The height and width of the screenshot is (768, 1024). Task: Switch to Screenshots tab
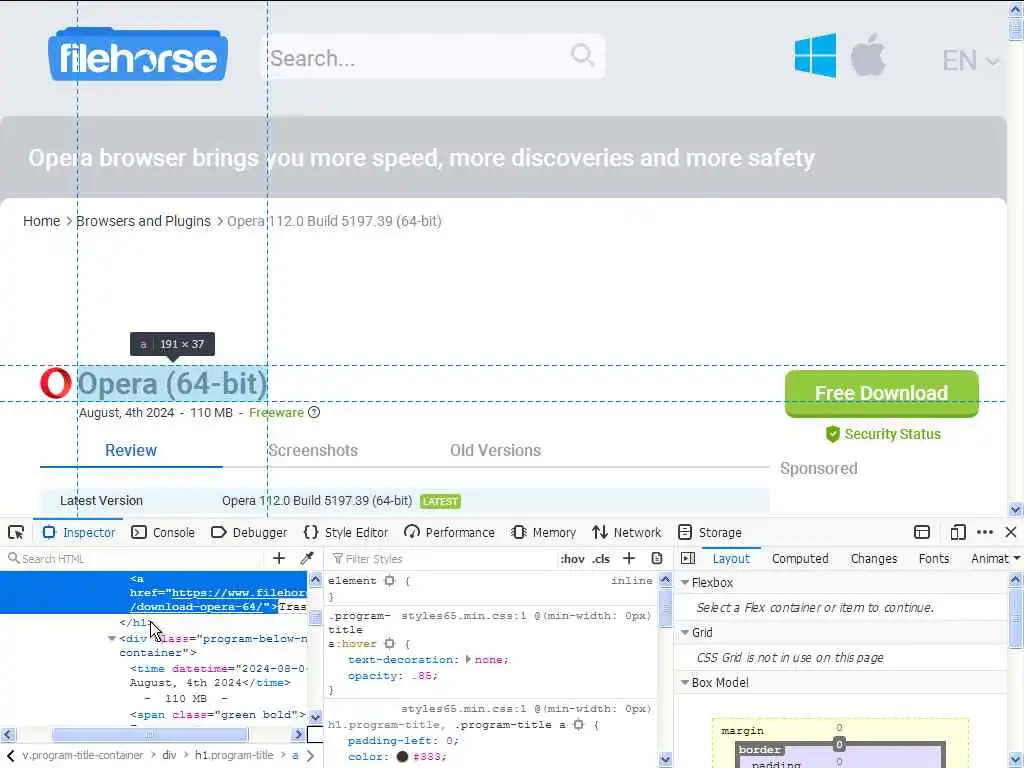pyautogui.click(x=313, y=451)
